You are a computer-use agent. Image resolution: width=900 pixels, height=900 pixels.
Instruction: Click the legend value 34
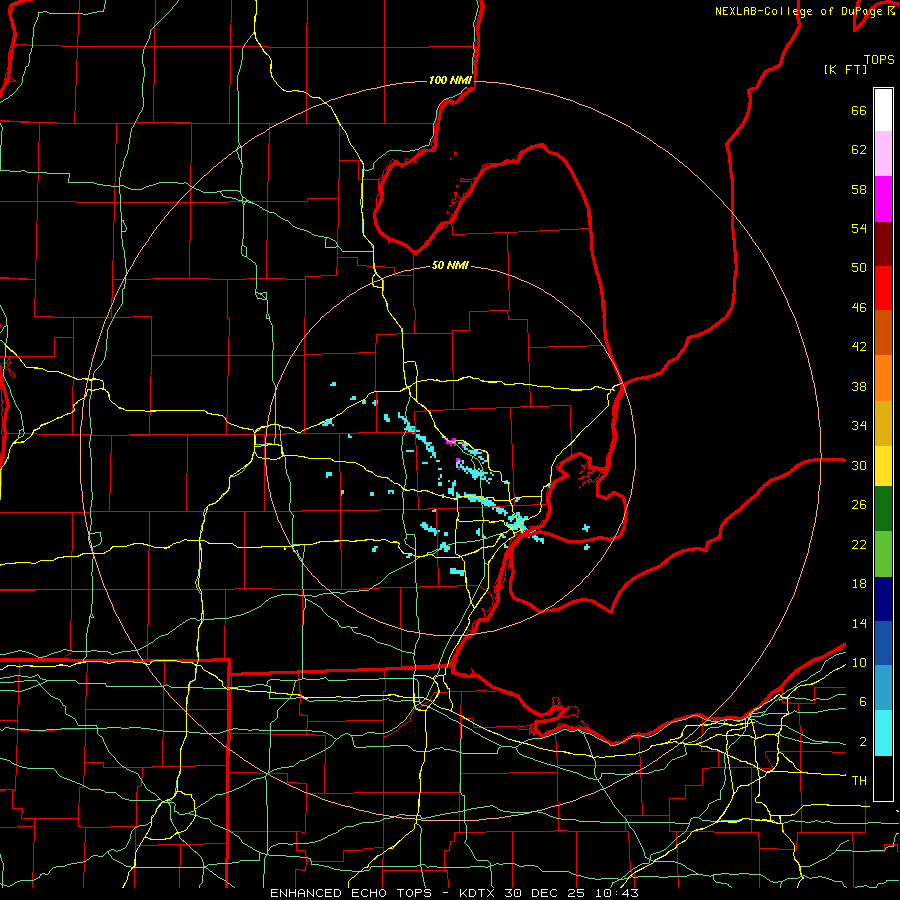tap(859, 426)
